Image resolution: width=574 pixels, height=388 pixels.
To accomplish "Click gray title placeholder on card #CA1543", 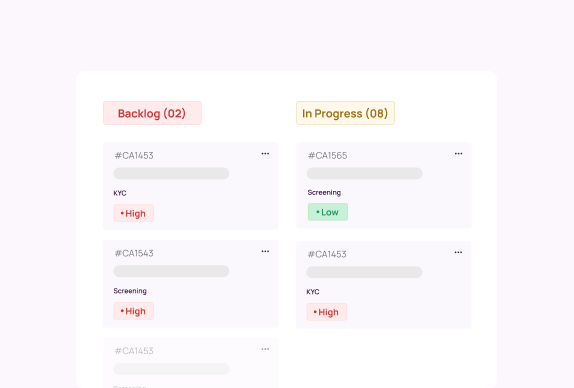I will click(x=171, y=271).
